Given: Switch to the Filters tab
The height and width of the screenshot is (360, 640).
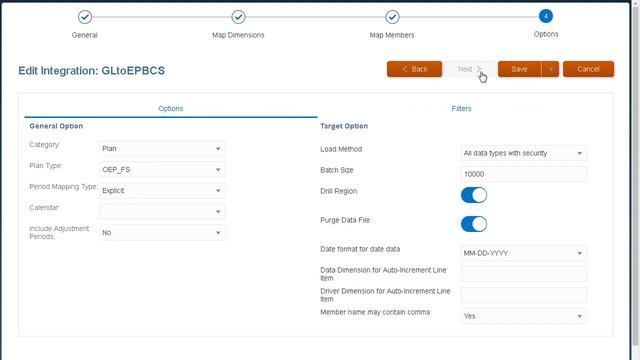Looking at the screenshot, I should [461, 109].
